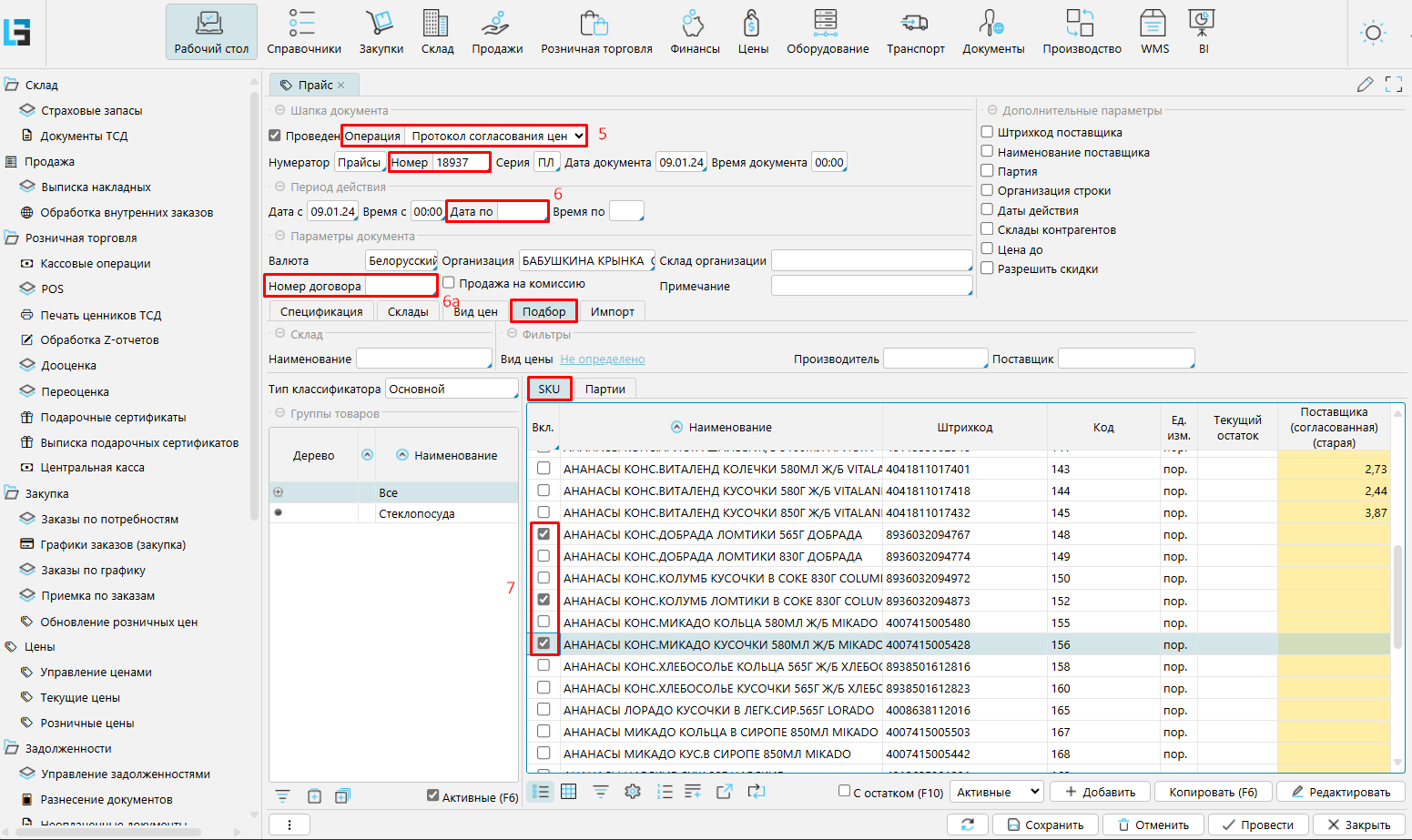
Task: Open the Финансы piggy bank icon
Action: [x=695, y=32]
